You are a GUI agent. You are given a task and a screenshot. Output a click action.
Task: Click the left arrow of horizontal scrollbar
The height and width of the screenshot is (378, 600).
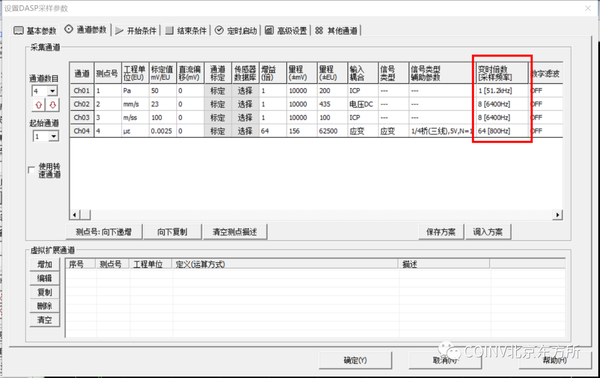[x=75, y=215]
